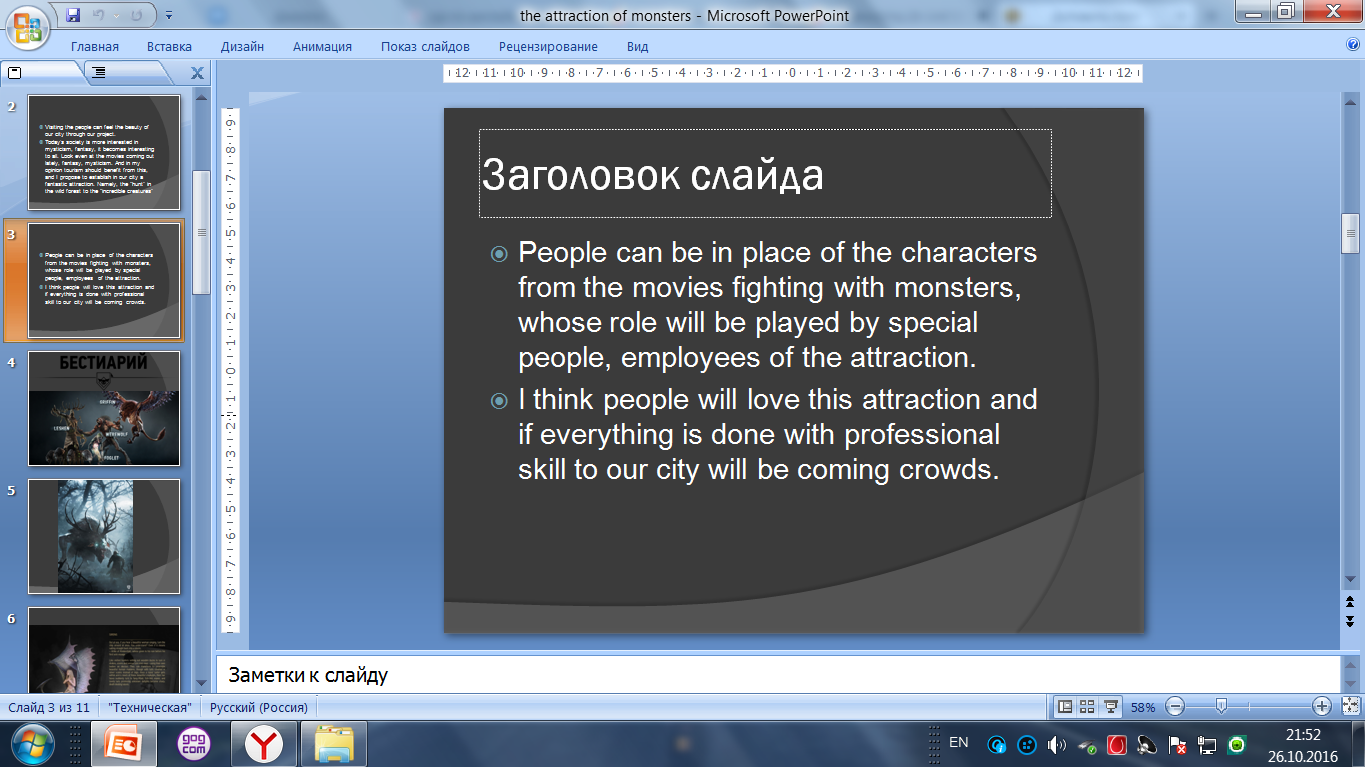
Task: Open the undo history dropdown arrow
Action: [x=115, y=15]
